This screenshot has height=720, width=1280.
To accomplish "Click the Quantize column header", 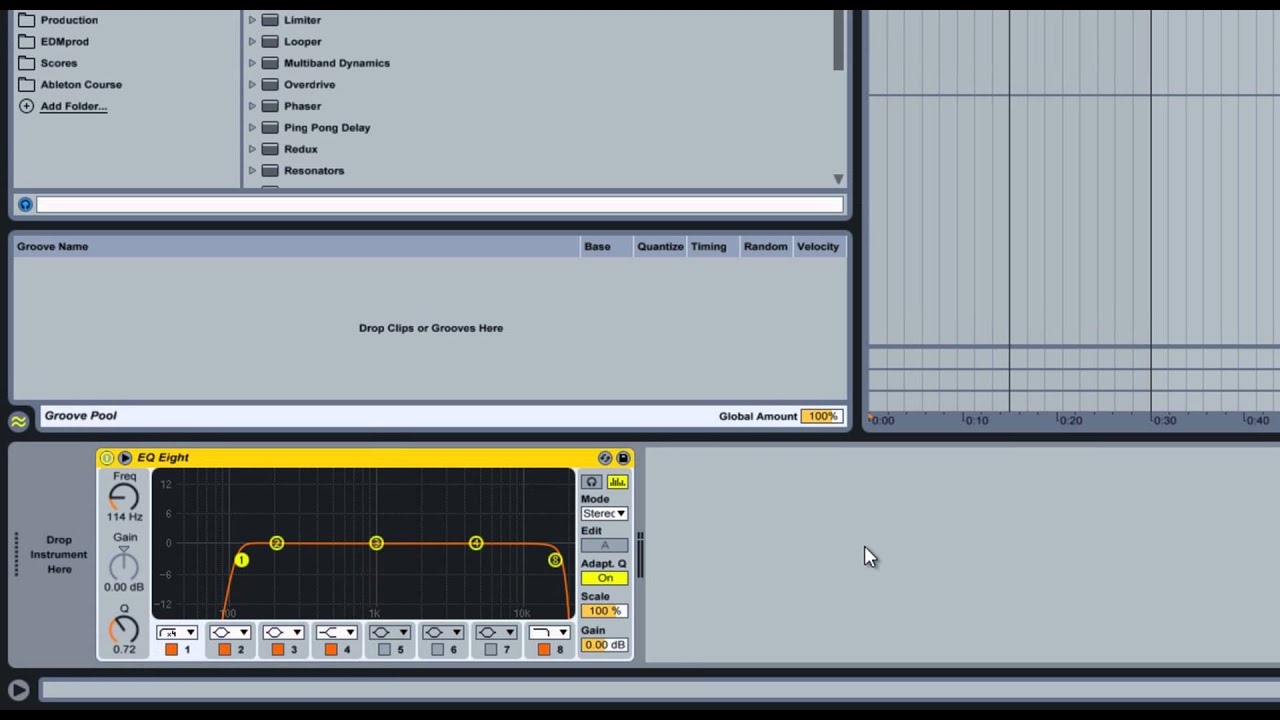I will [660, 247].
